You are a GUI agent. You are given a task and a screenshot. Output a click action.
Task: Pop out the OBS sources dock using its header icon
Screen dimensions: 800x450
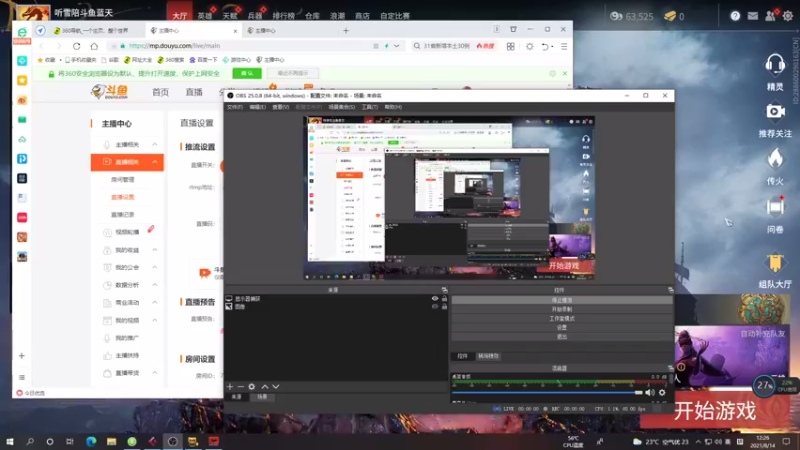[x=444, y=290]
